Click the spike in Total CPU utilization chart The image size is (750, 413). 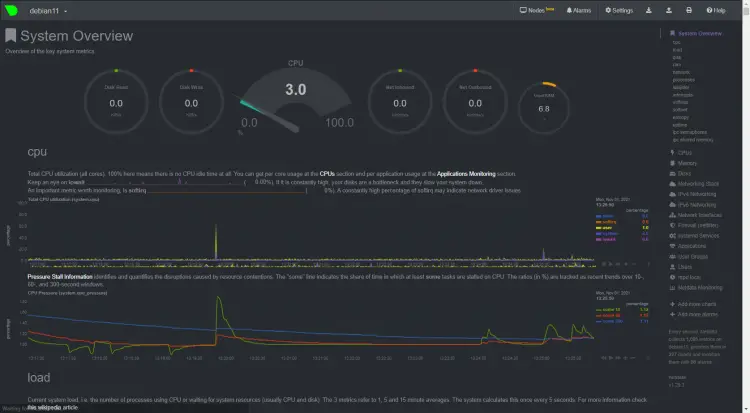[x=216, y=242]
